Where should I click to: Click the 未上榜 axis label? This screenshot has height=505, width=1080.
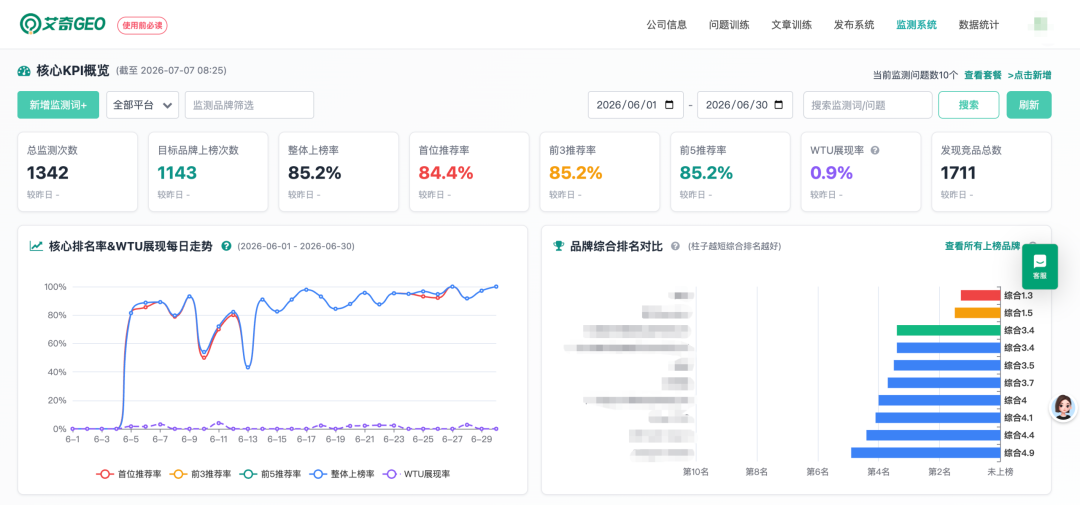tap(1000, 472)
